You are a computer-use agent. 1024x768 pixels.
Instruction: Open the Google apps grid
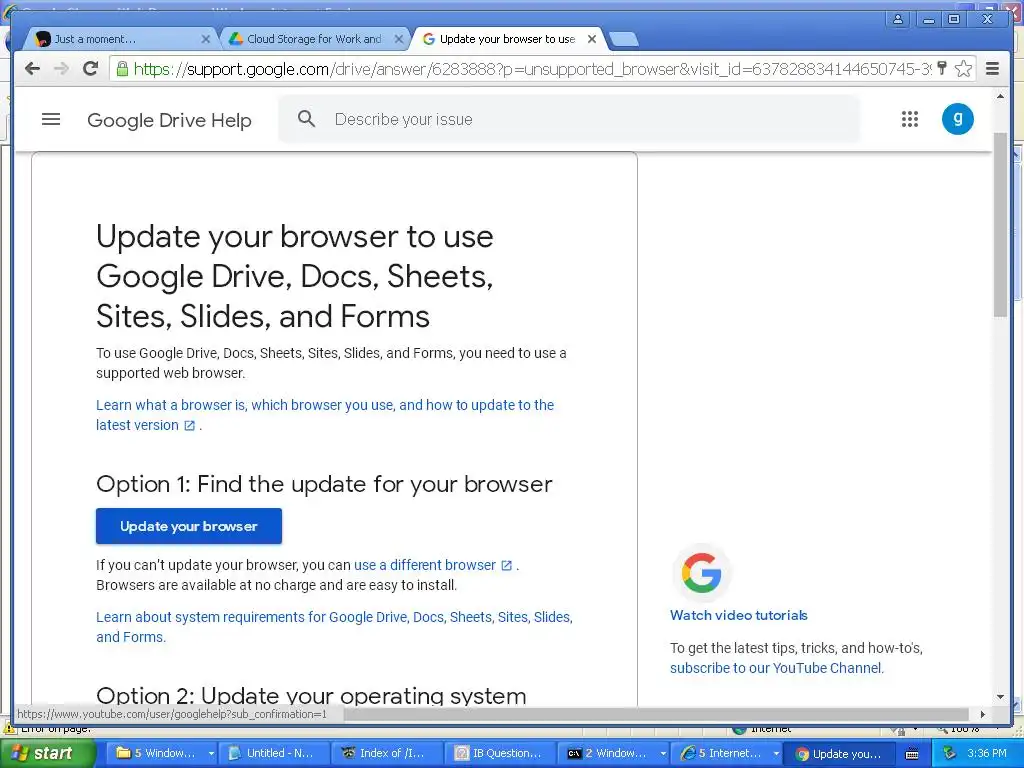910,119
